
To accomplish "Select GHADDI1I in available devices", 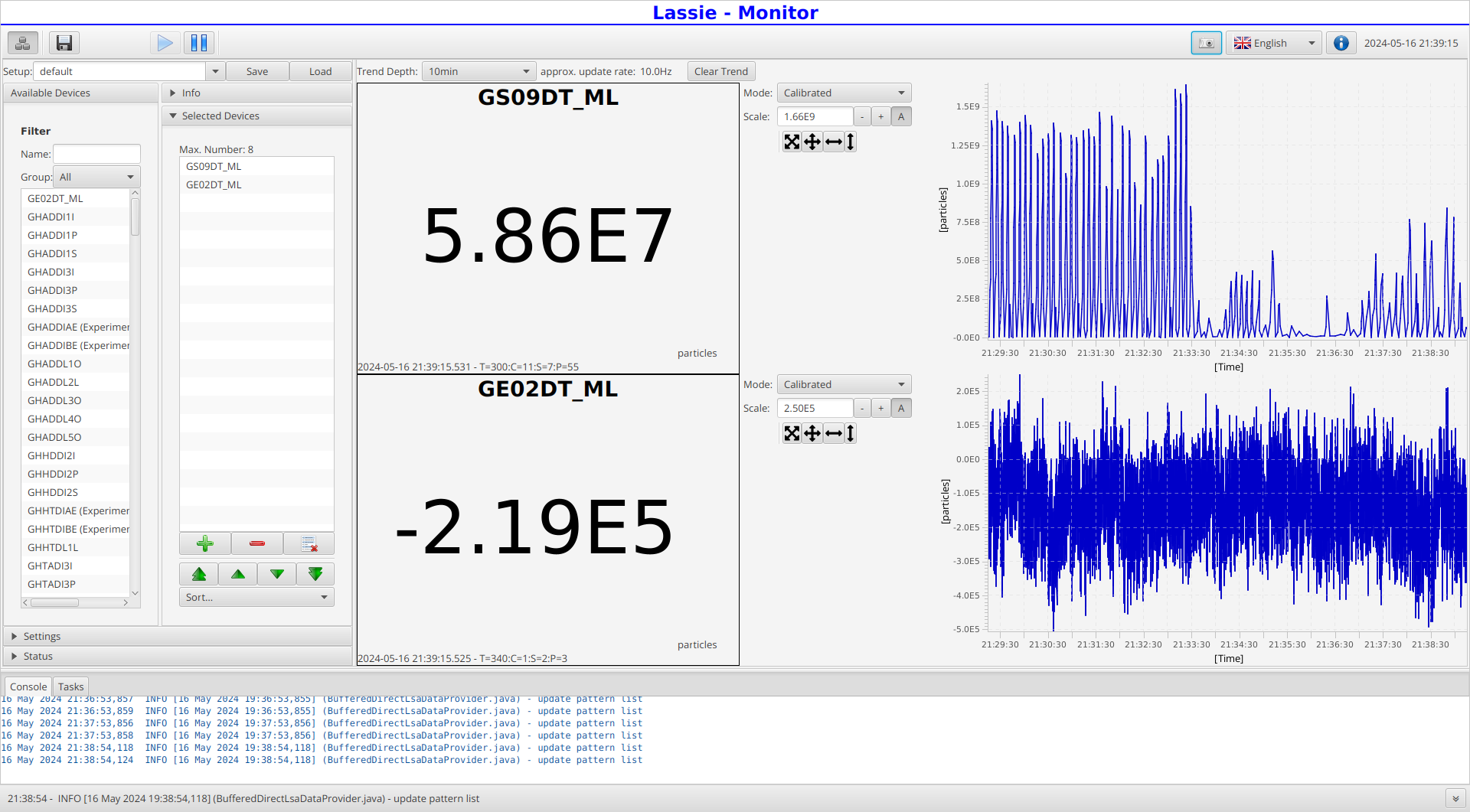I will click(x=76, y=217).
